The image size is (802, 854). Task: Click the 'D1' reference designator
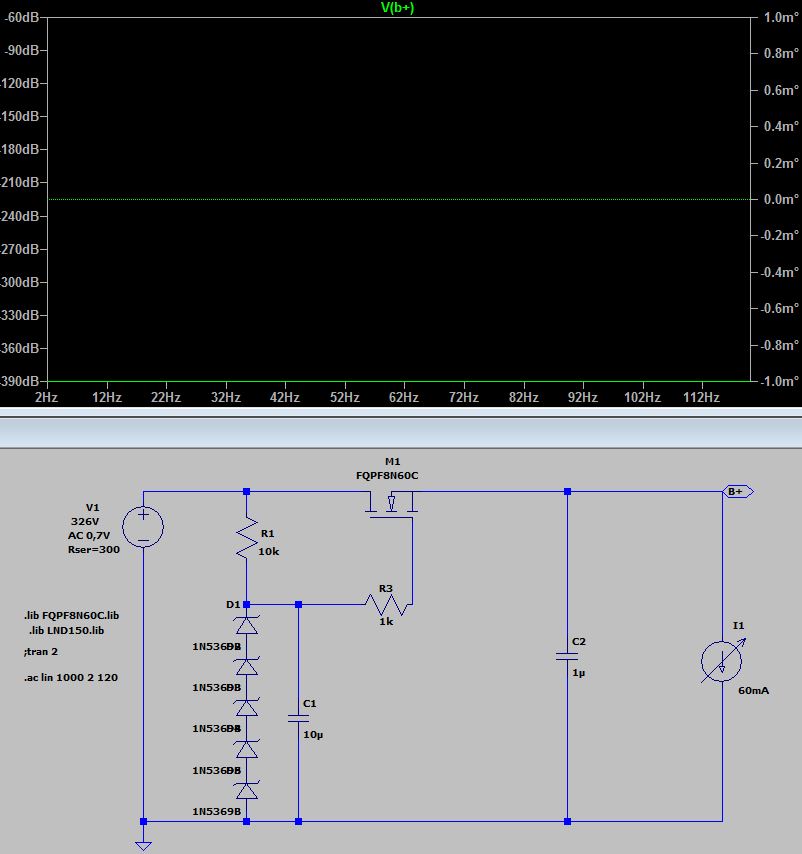[x=233, y=605]
